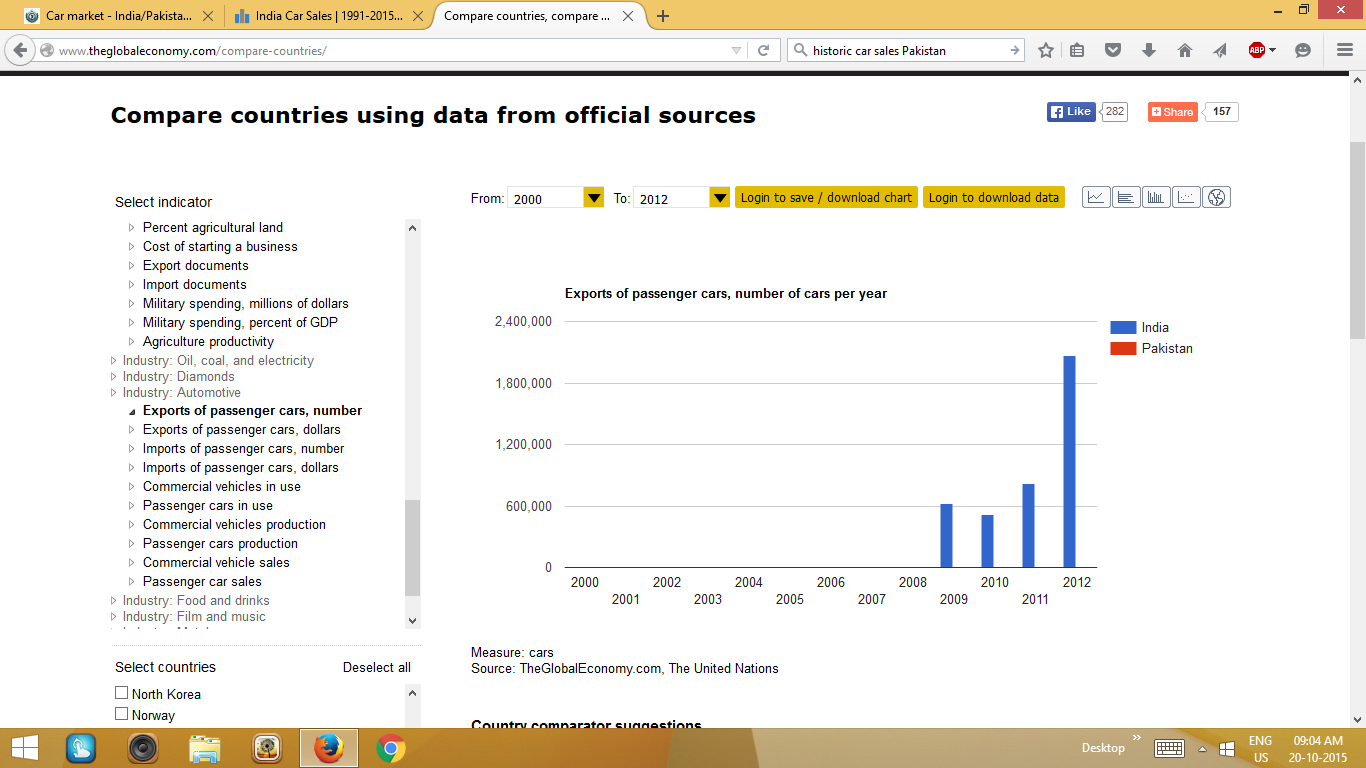Viewport: 1366px width, 768px height.
Task: Select the Compare countries tab
Action: [x=537, y=16]
